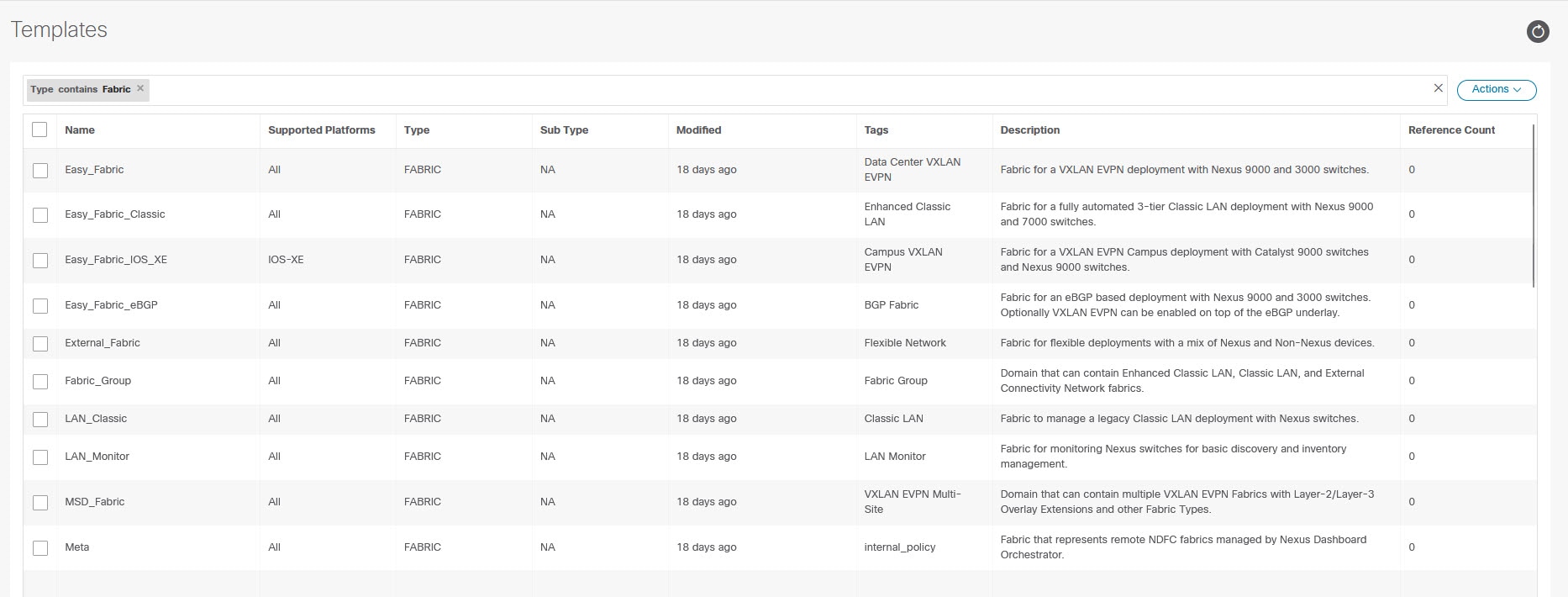Remove the 'Type contains Fabric' filter chip
1568x597 pixels.
coord(140,88)
